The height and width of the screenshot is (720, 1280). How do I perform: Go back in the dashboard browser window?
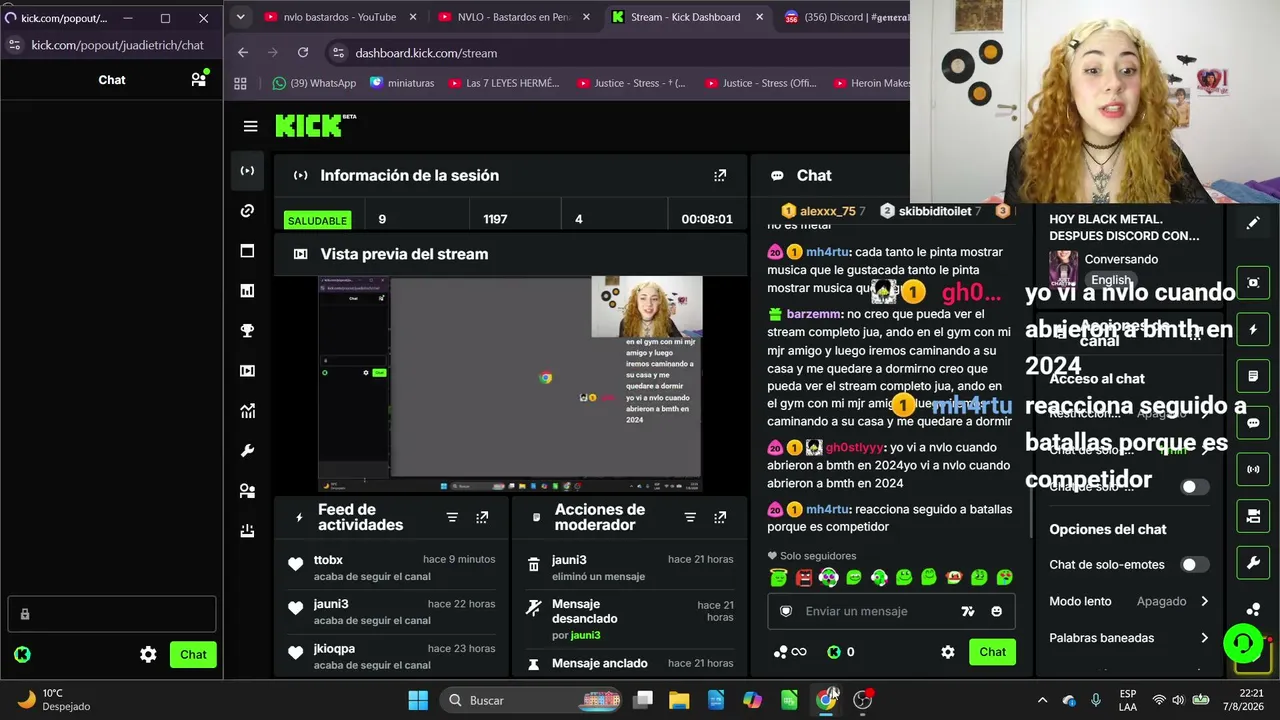pos(243,52)
